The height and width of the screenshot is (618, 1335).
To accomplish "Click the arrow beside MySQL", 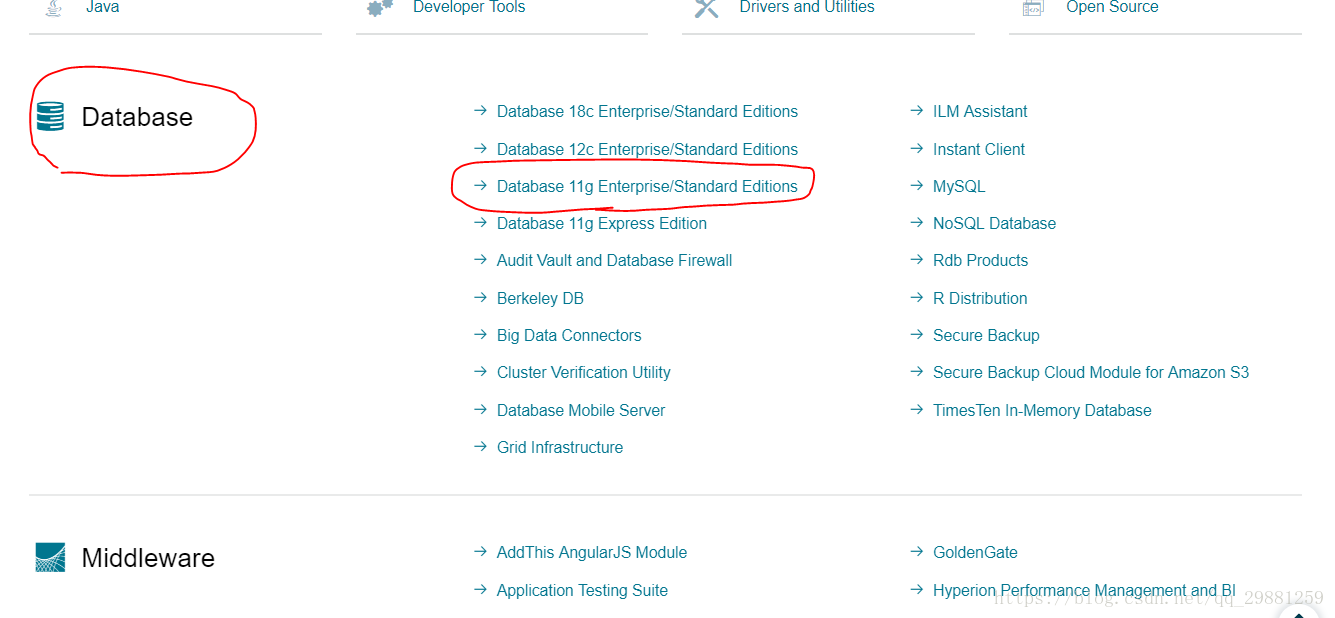I will coord(917,185).
